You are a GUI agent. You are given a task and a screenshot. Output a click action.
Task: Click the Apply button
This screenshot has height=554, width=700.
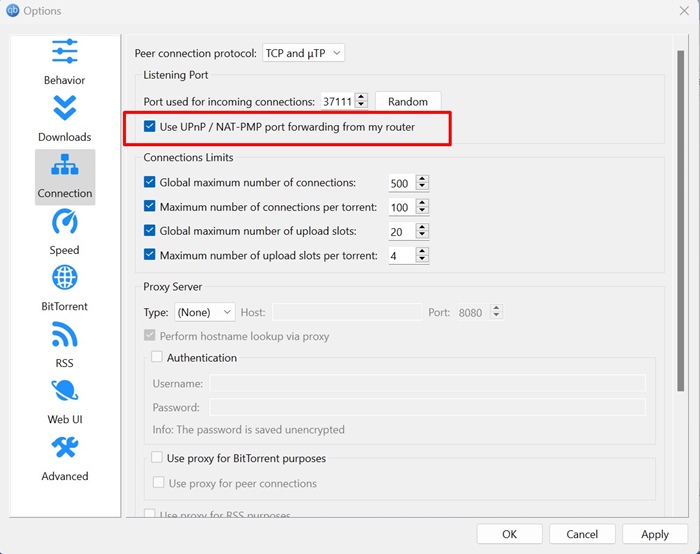655,534
